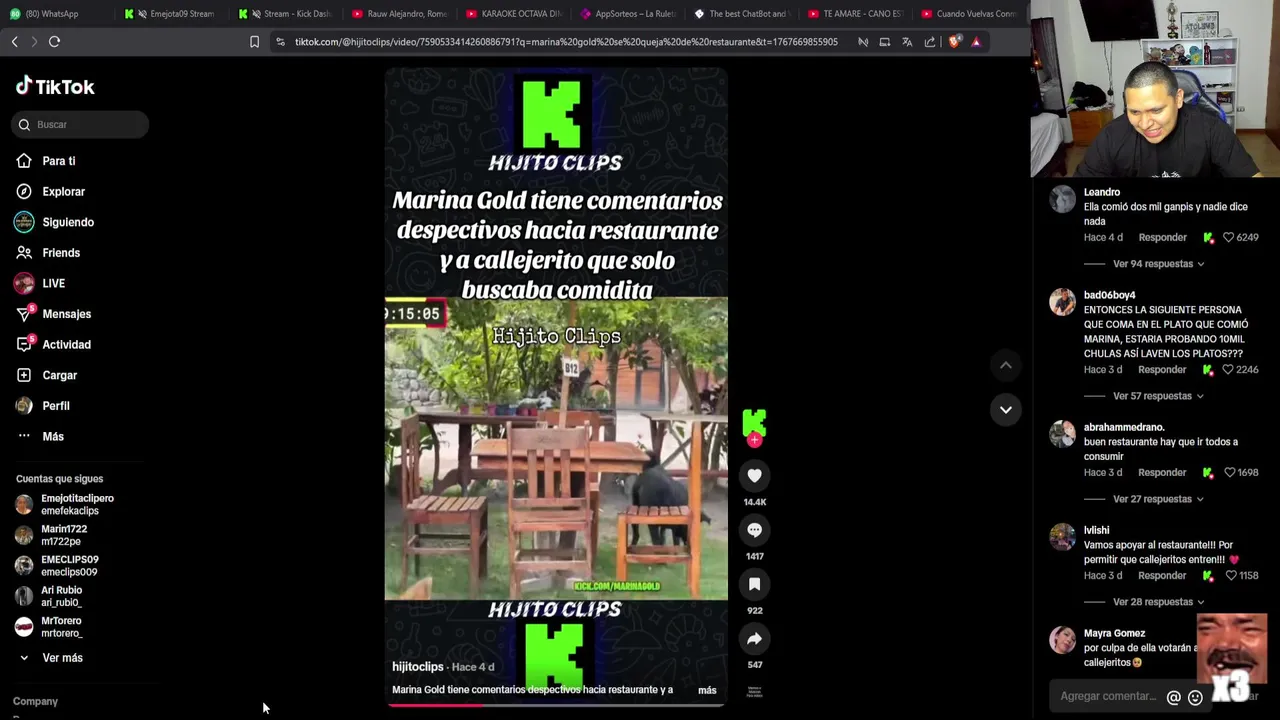This screenshot has height=720, width=1280.
Task: Go to Siguiendo feed
Action: click(x=55, y=222)
